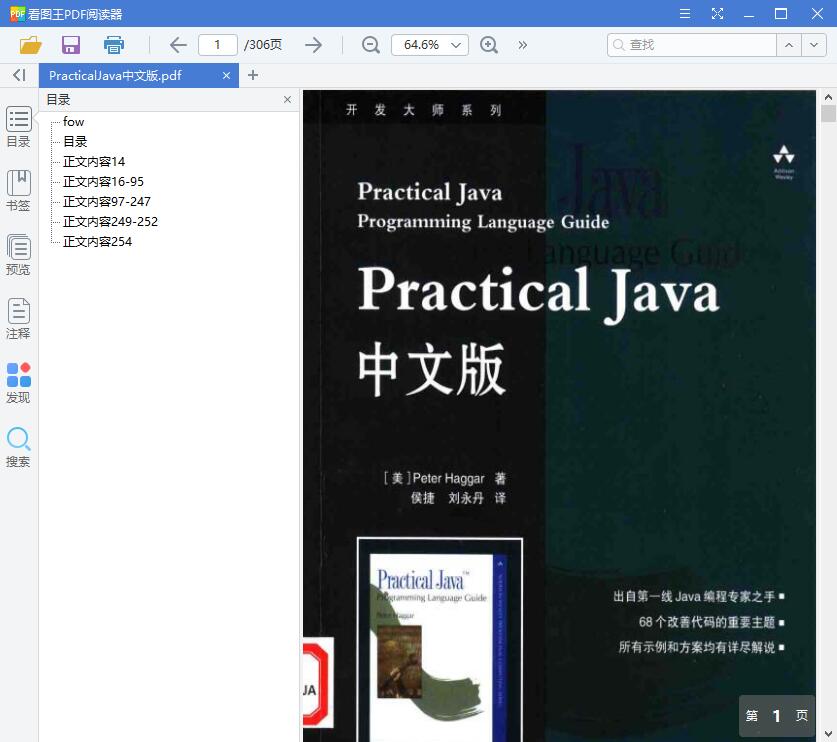
Task: Find next match with down arrow
Action: (814, 45)
